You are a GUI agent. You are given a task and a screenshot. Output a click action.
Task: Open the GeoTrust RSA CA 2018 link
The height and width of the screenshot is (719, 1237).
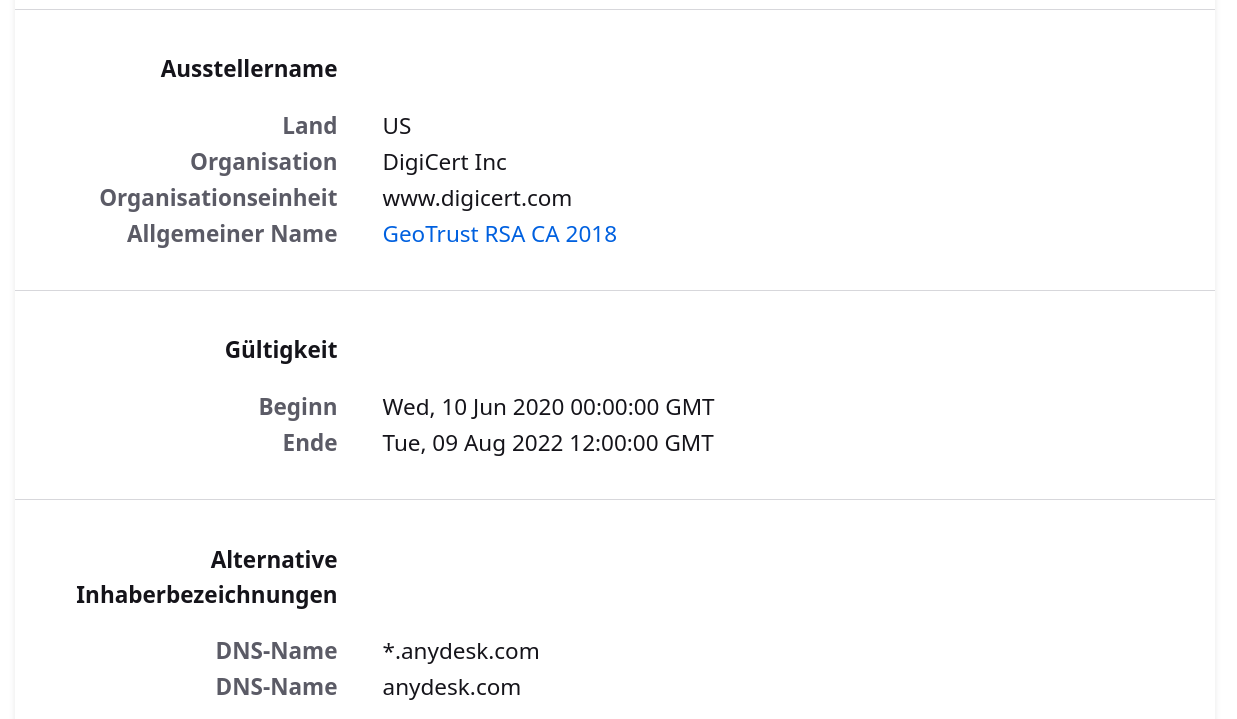point(499,234)
